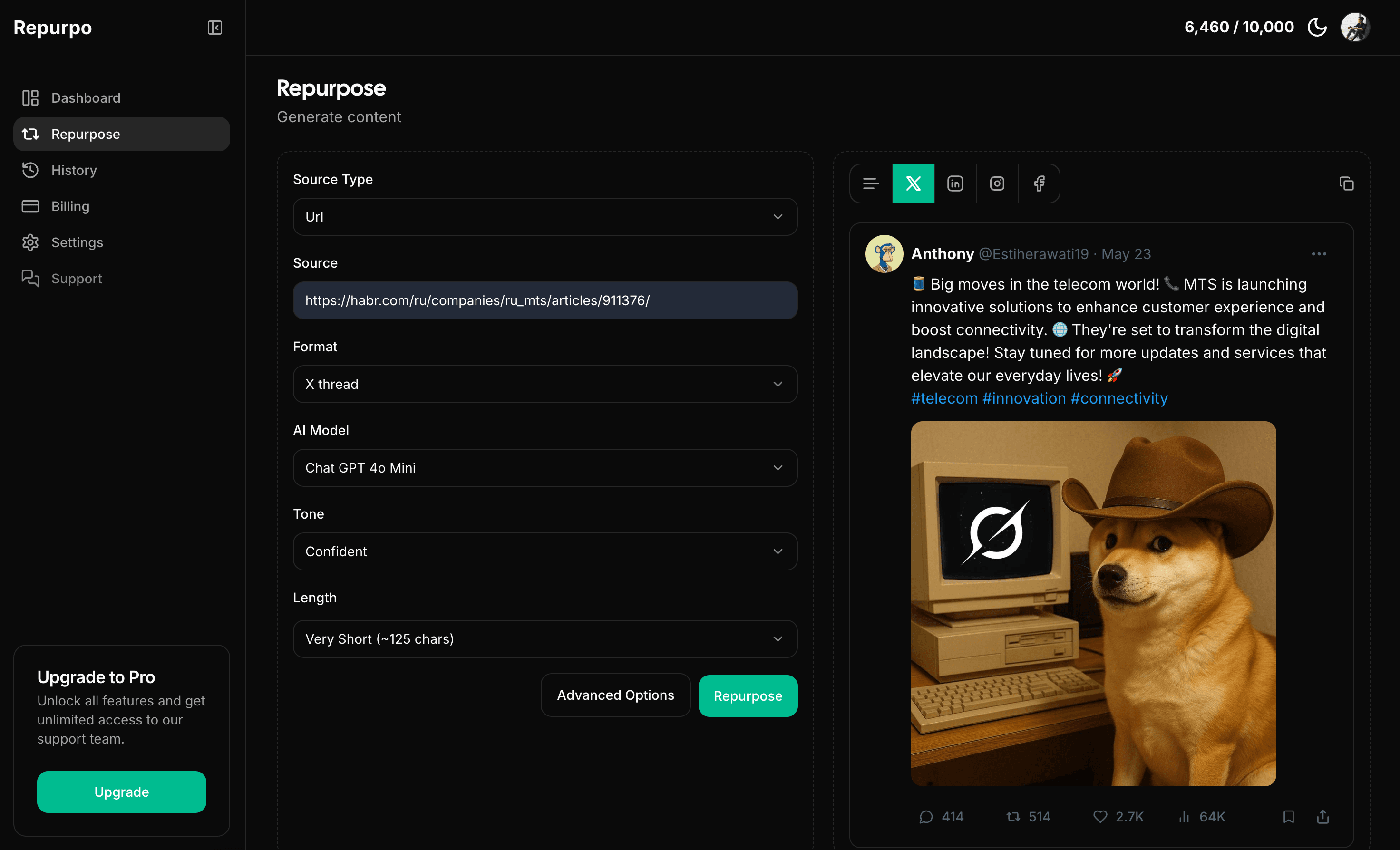Screen dimensions: 1400x850
Task: Select Facebook preview icon
Action: (1039, 184)
